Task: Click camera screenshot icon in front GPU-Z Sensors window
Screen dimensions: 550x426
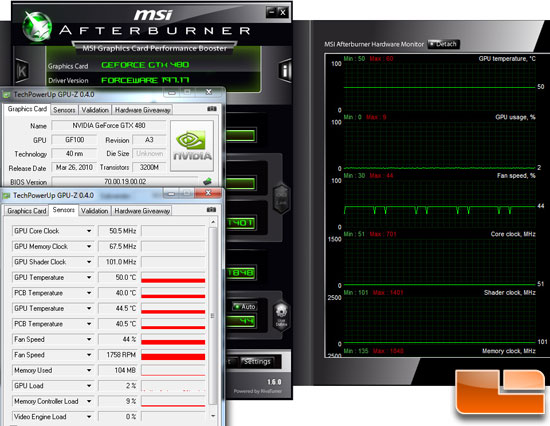Action: pyautogui.click(x=211, y=210)
